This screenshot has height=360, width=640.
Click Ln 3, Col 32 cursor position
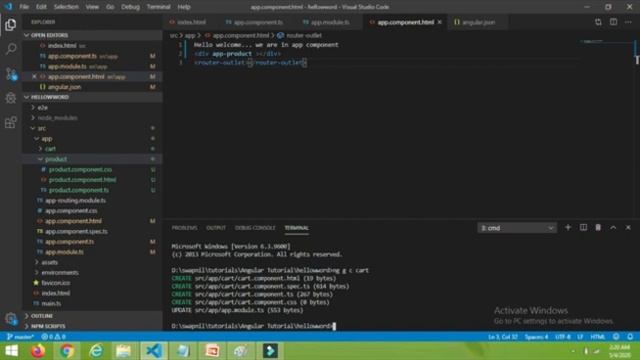(503, 337)
